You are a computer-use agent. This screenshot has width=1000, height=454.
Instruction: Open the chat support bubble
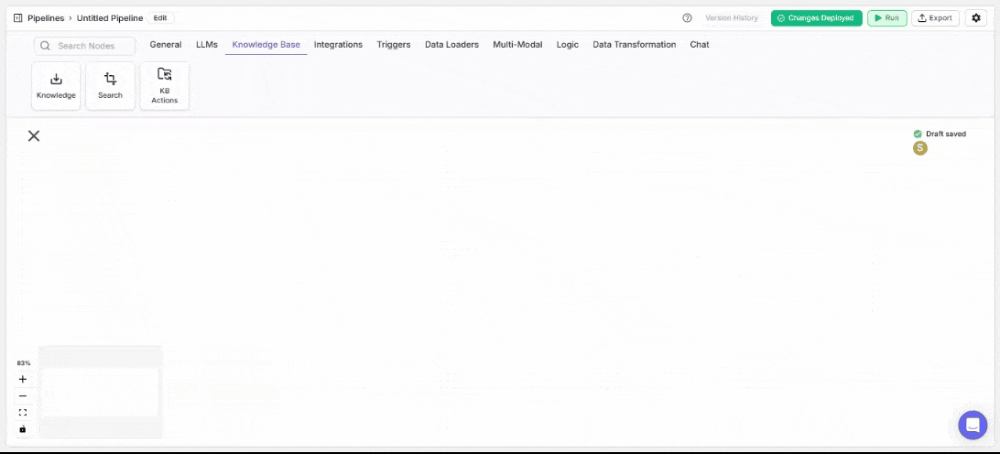click(x=973, y=425)
